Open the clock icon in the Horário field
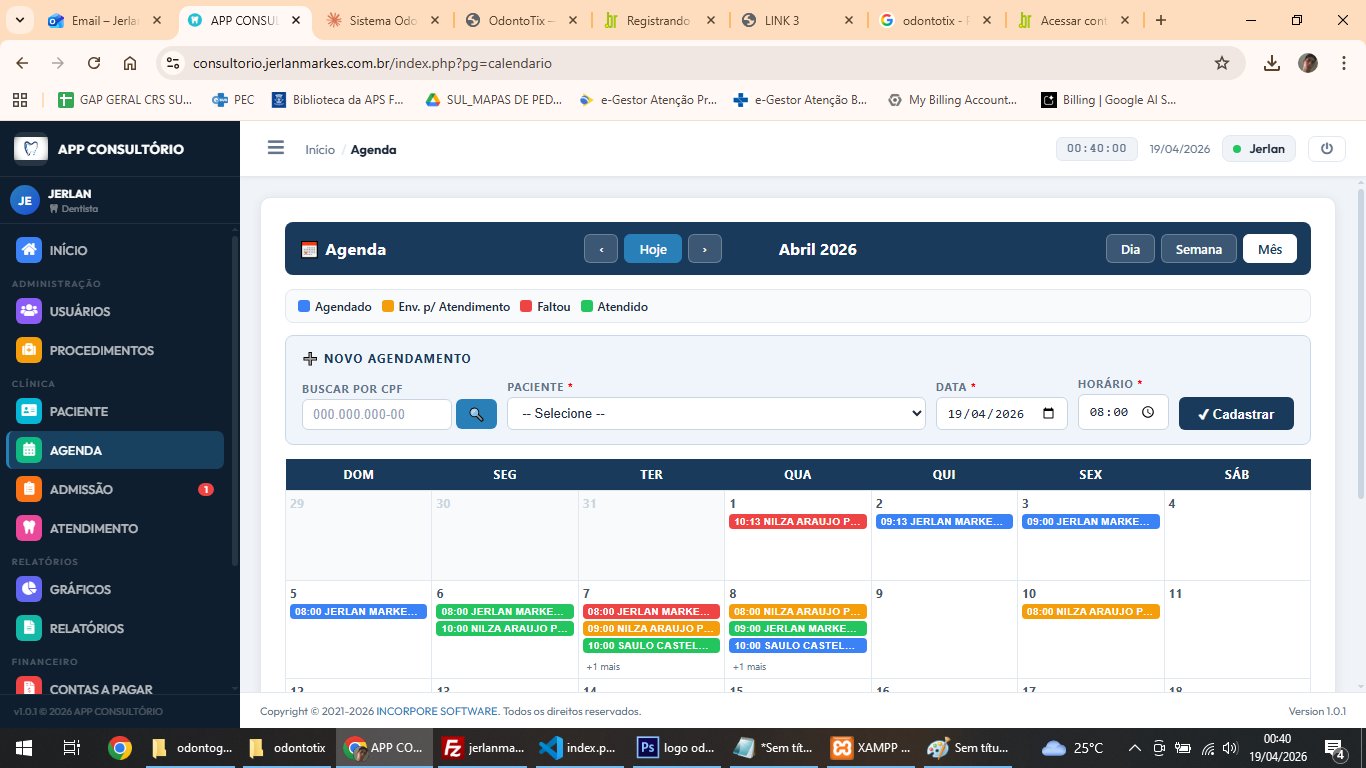 [1147, 411]
